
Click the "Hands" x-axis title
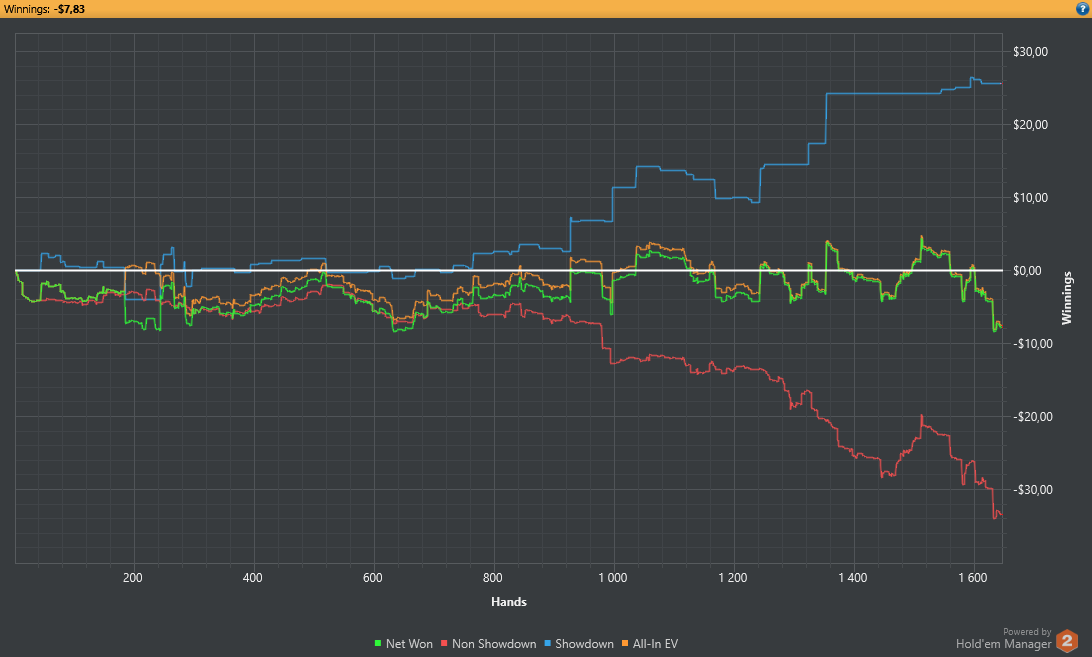pyautogui.click(x=508, y=602)
